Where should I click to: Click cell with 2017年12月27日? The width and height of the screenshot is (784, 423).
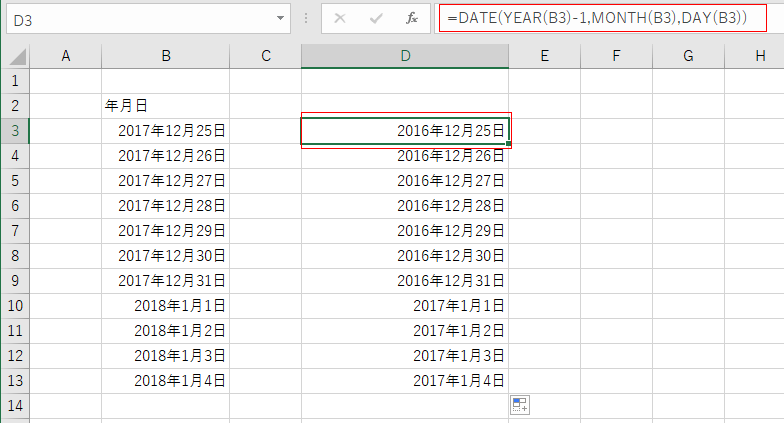pyautogui.click(x=166, y=180)
